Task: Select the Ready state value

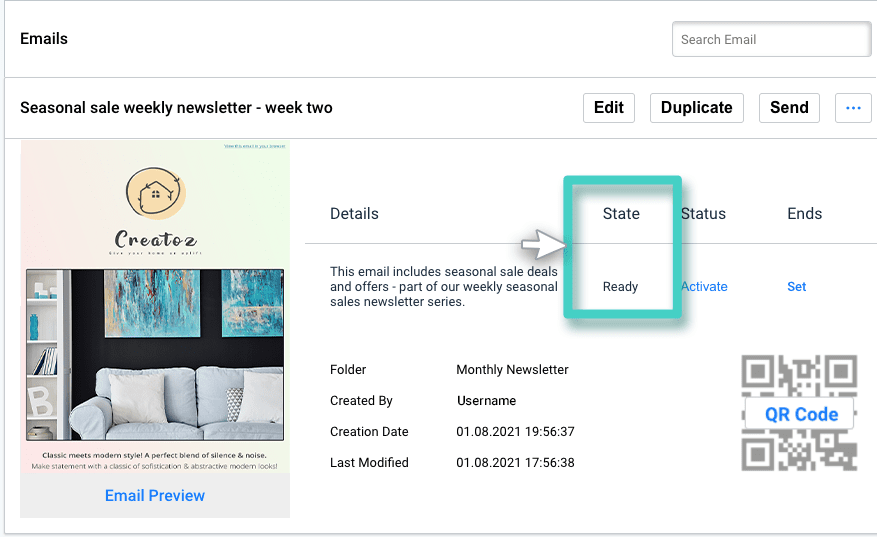Action: click(620, 286)
